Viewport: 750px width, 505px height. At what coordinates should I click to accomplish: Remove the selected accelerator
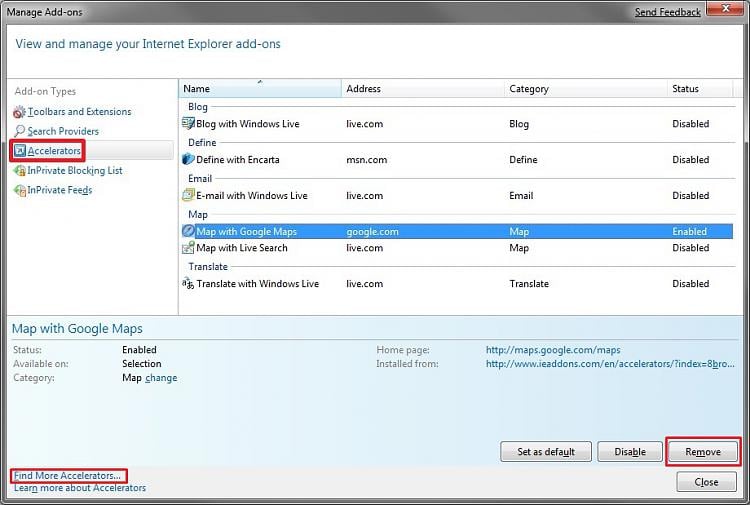tap(703, 451)
